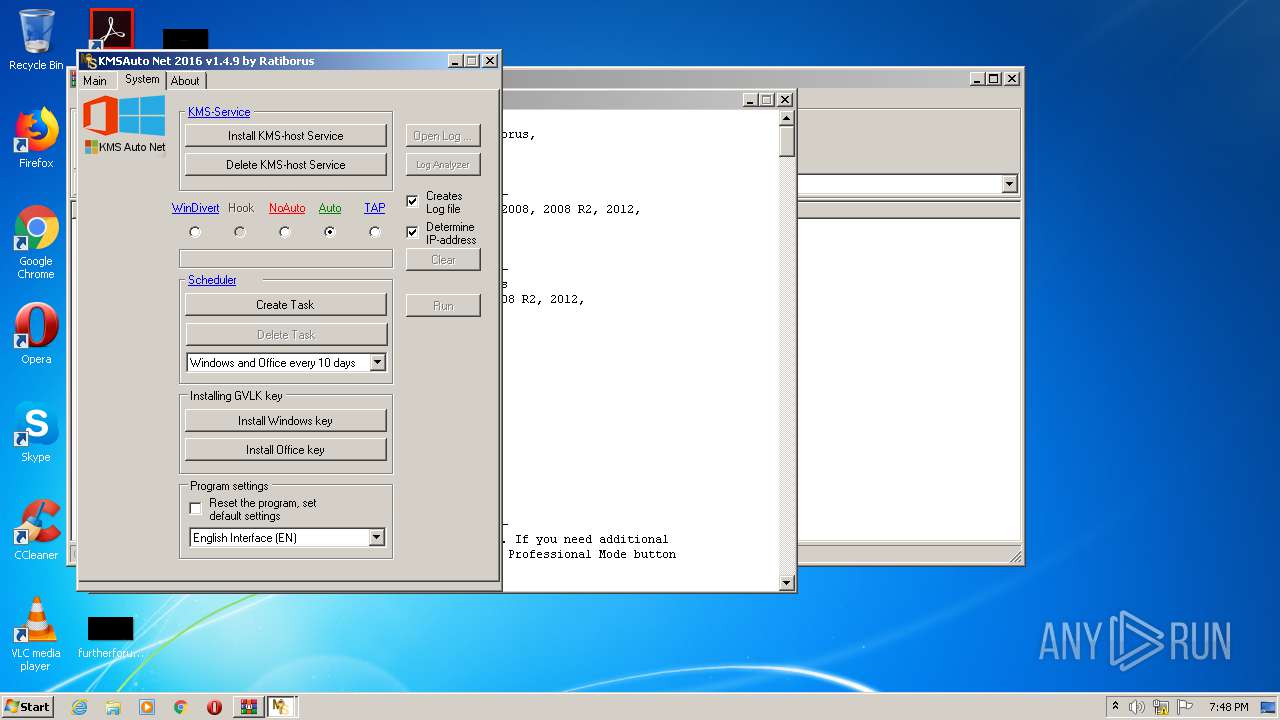The height and width of the screenshot is (720, 1280).
Task: Click the Auto link label
Action: point(330,208)
